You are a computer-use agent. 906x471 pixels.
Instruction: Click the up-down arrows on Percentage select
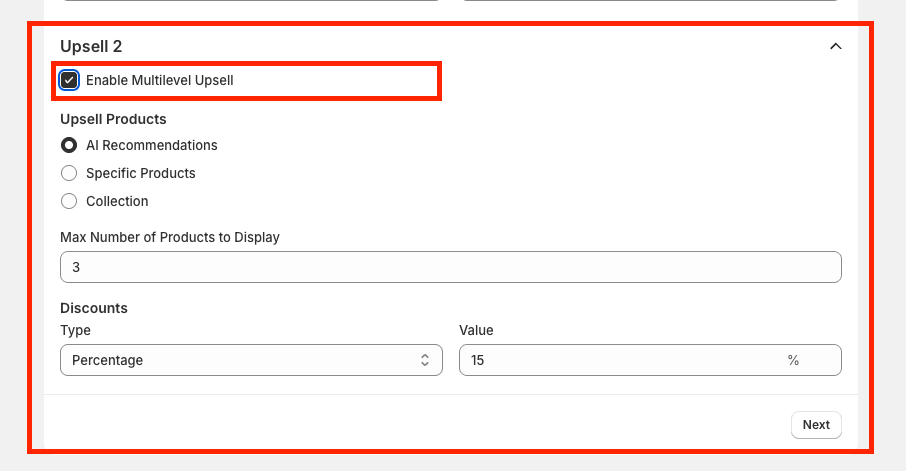point(425,360)
